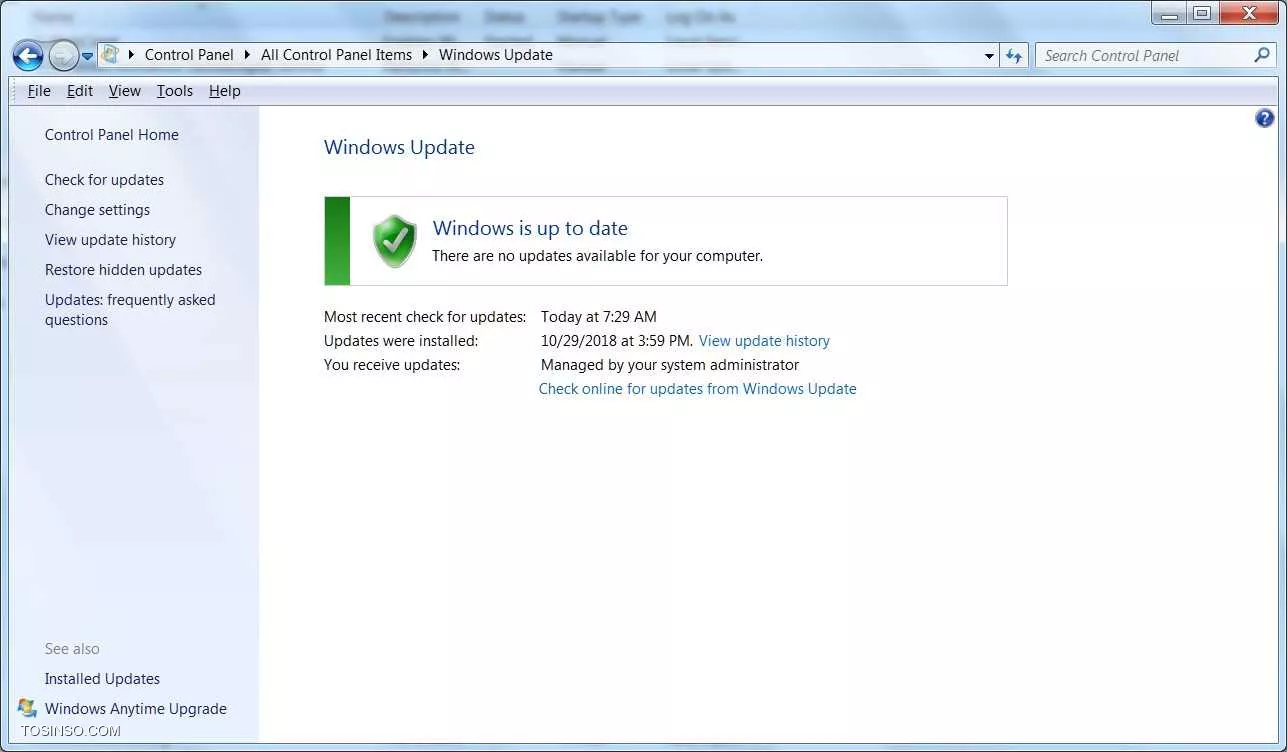Click the Back navigation arrow

click(x=28, y=55)
